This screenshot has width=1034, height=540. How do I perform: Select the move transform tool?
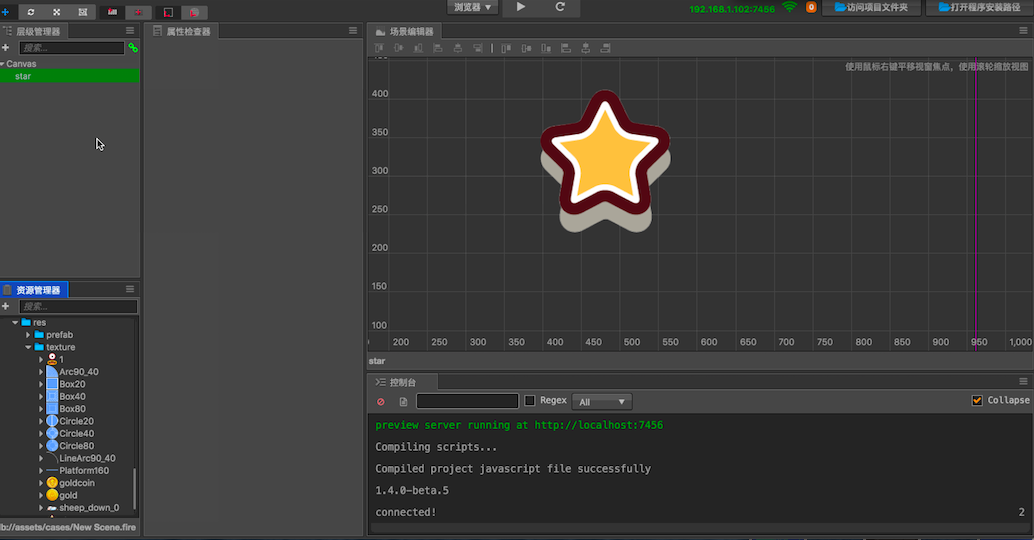click(5, 12)
